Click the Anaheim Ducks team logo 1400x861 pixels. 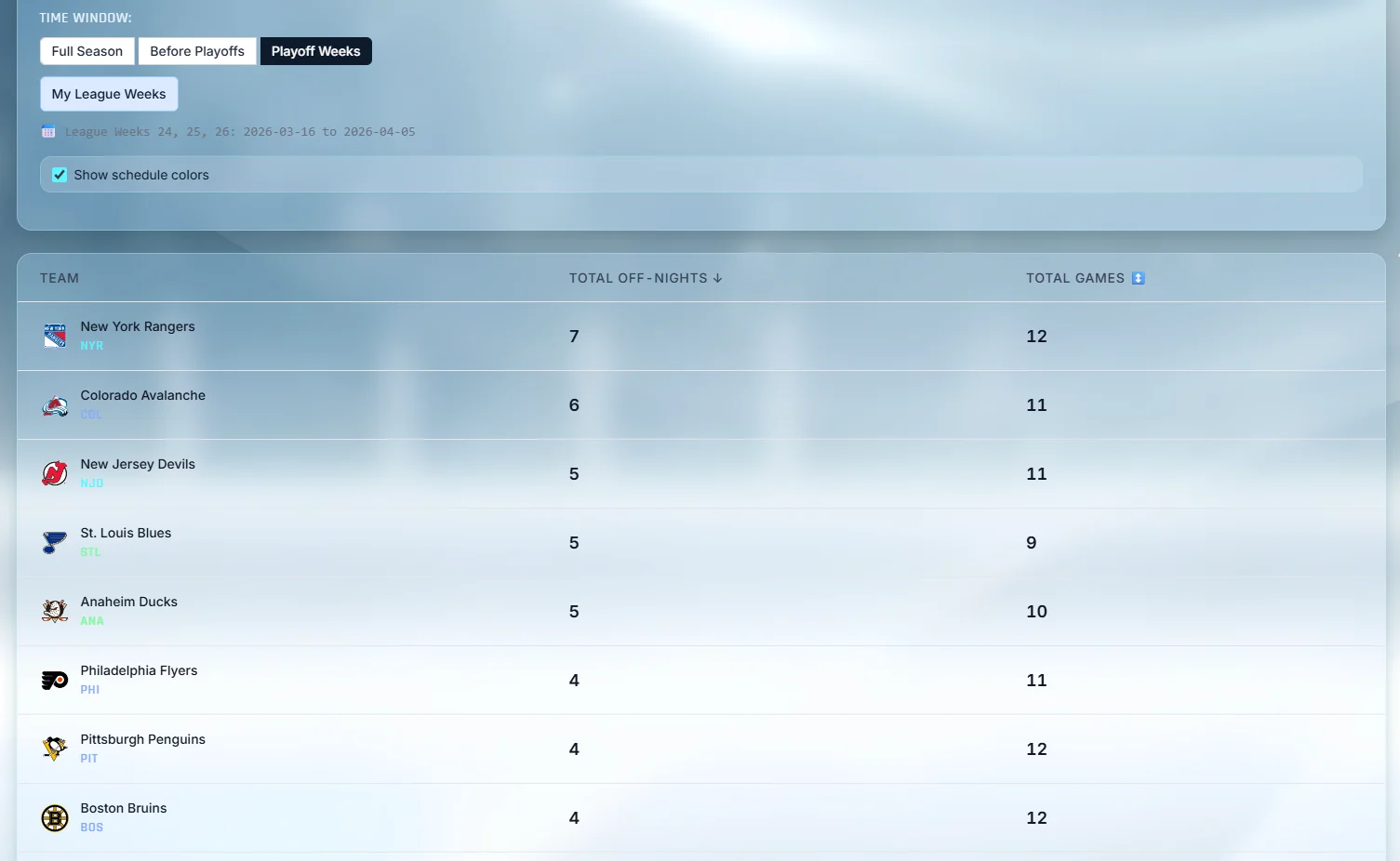[55, 611]
